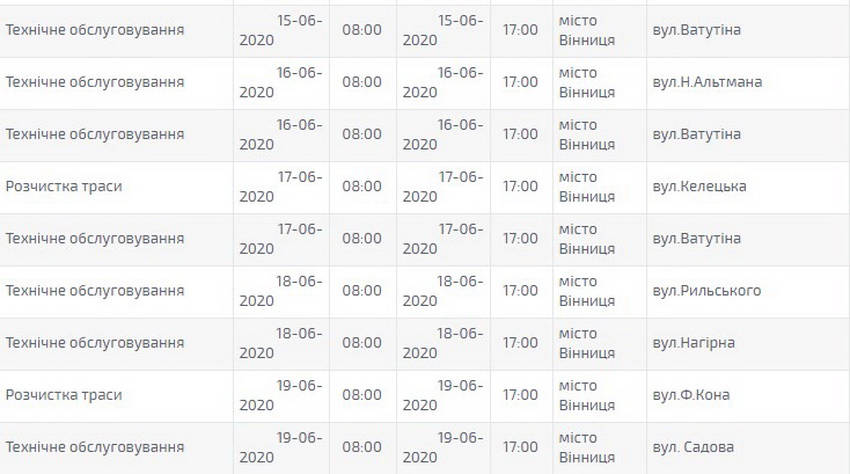Image resolution: width=850 pixels, height=474 pixels.
Task: Click місто Вінниця in the вул.Ф.Кона row
Action: pos(587,395)
